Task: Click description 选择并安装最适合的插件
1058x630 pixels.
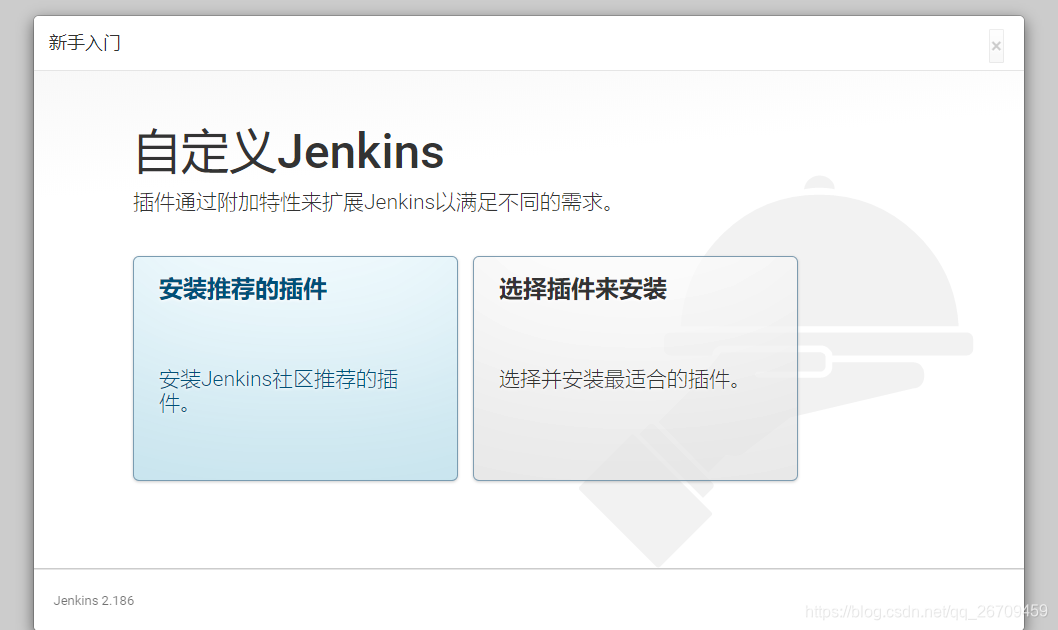Action: click(x=620, y=379)
